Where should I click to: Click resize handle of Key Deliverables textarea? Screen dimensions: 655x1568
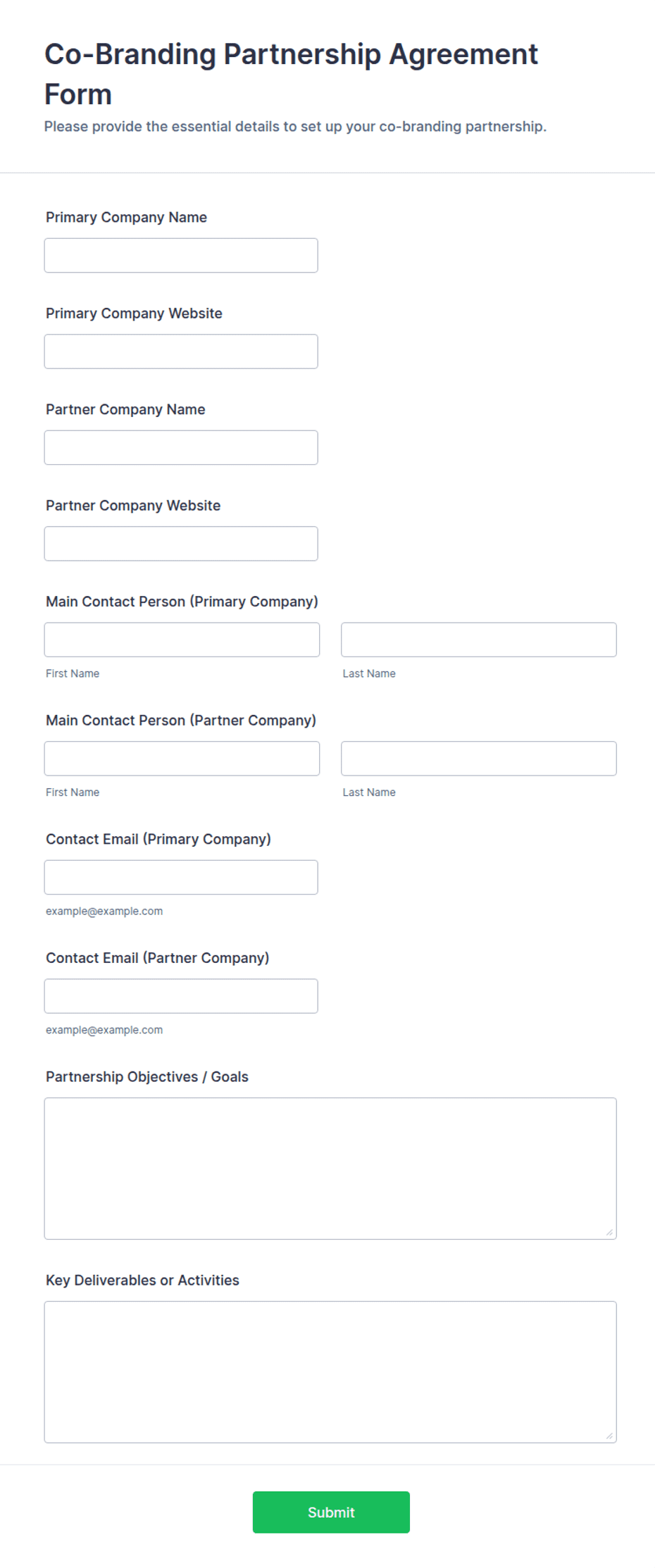[609, 1436]
